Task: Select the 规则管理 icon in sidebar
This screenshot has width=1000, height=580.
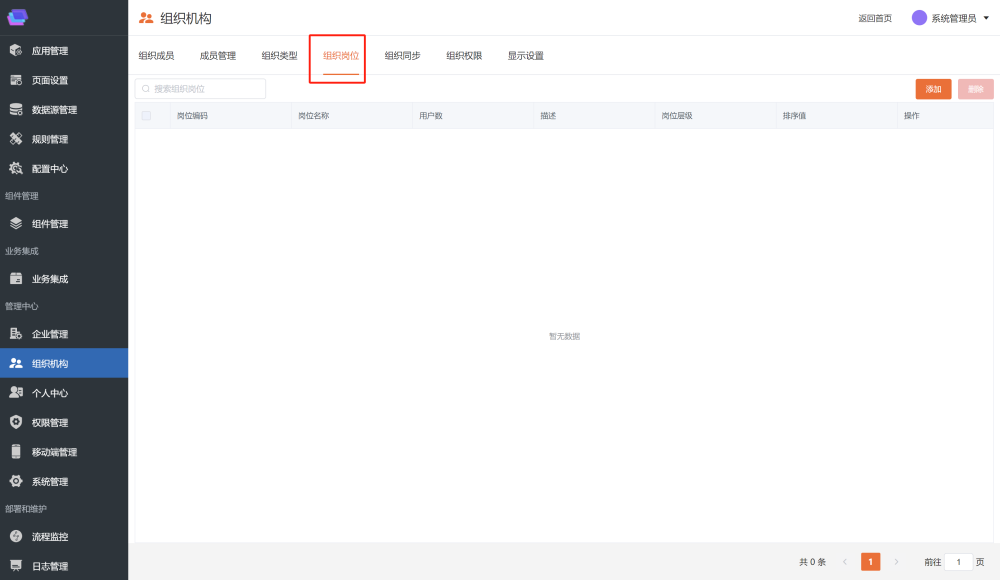Action: coord(16,139)
